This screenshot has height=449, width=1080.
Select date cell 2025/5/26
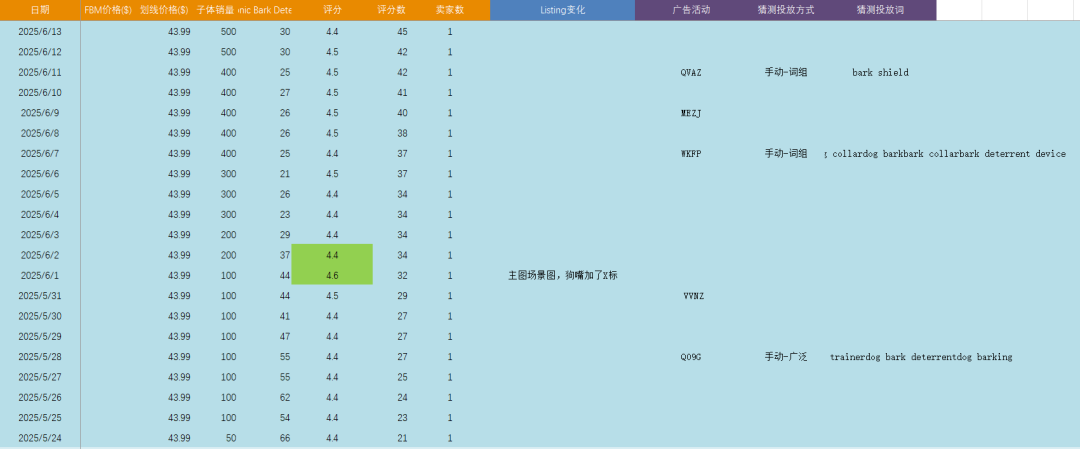point(40,397)
